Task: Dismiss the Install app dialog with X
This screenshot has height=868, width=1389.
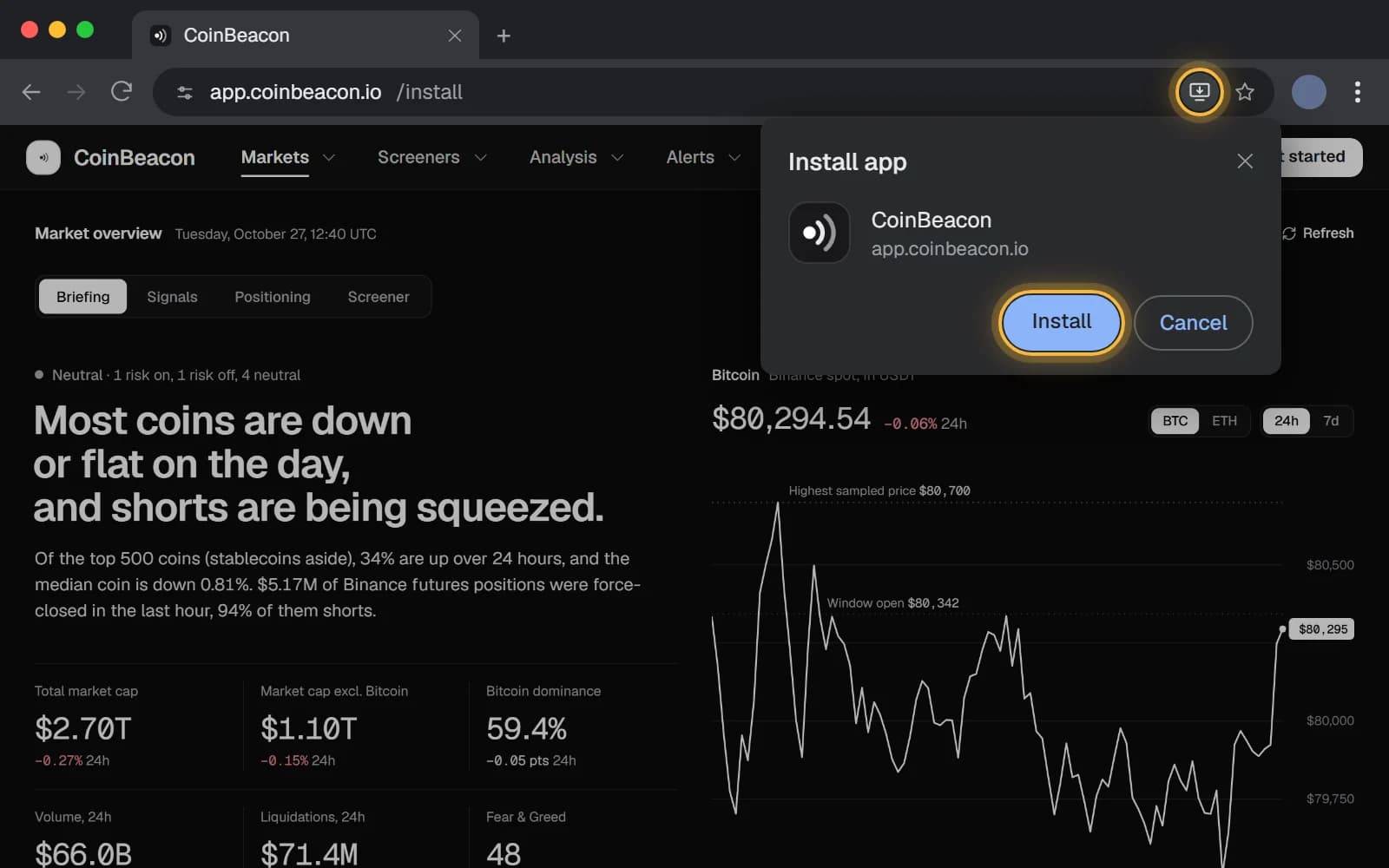Action: pyautogui.click(x=1245, y=161)
